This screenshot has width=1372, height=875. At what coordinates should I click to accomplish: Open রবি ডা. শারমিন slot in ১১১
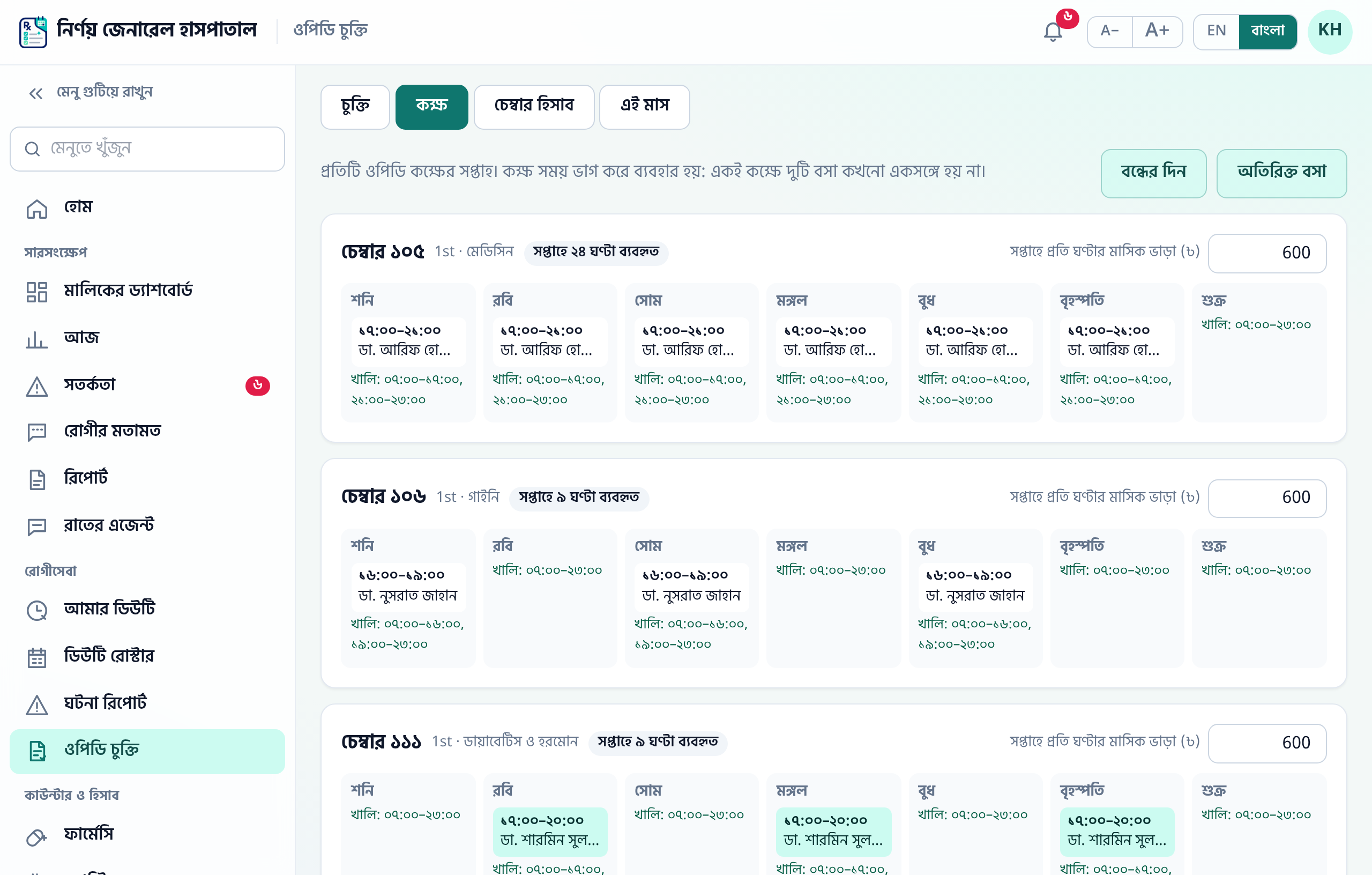(550, 832)
